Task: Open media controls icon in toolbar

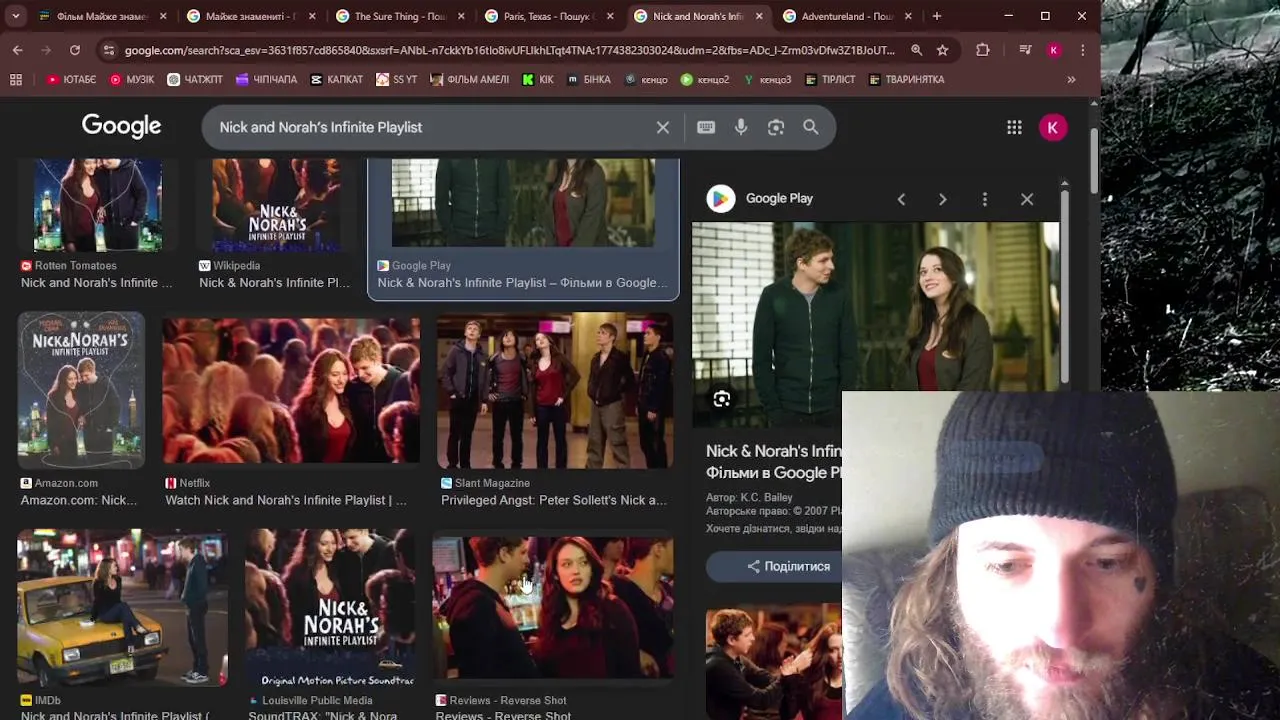Action: point(1025,50)
